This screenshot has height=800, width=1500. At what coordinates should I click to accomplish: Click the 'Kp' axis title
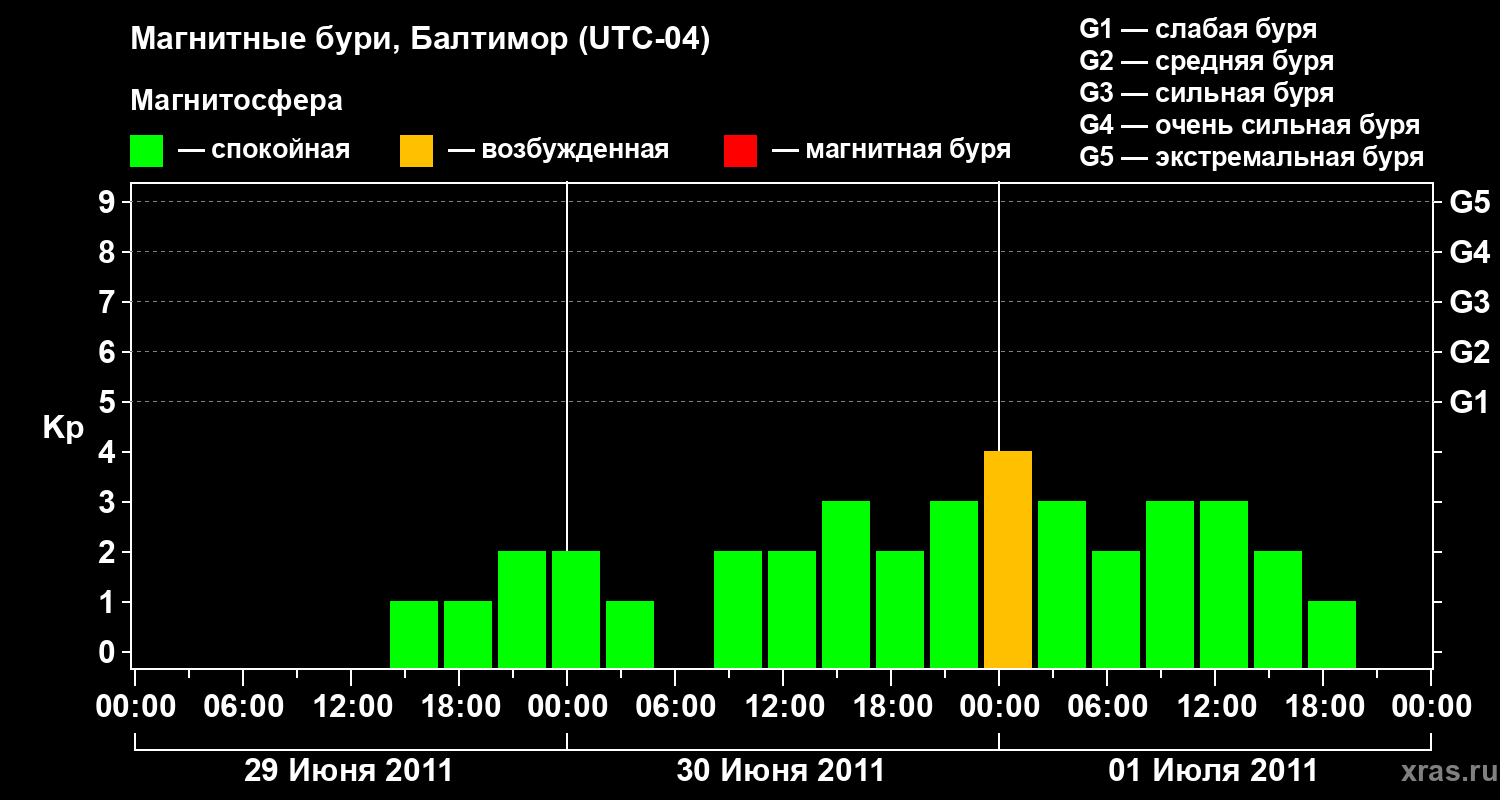tap(63, 429)
